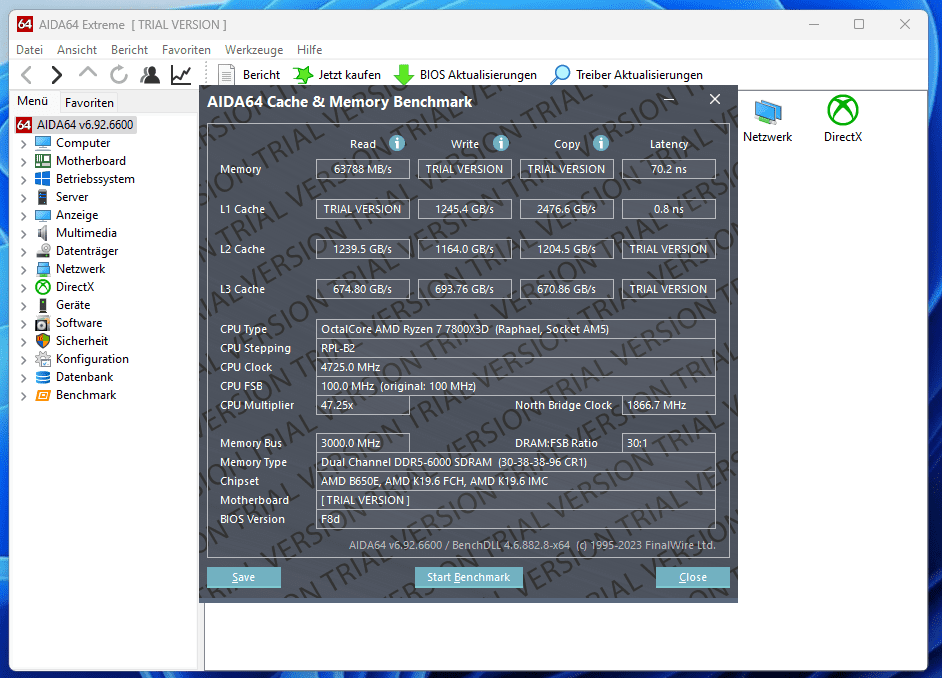942x678 pixels.
Task: Click the Sicherheit shield icon in the tree
Action: pos(43,341)
